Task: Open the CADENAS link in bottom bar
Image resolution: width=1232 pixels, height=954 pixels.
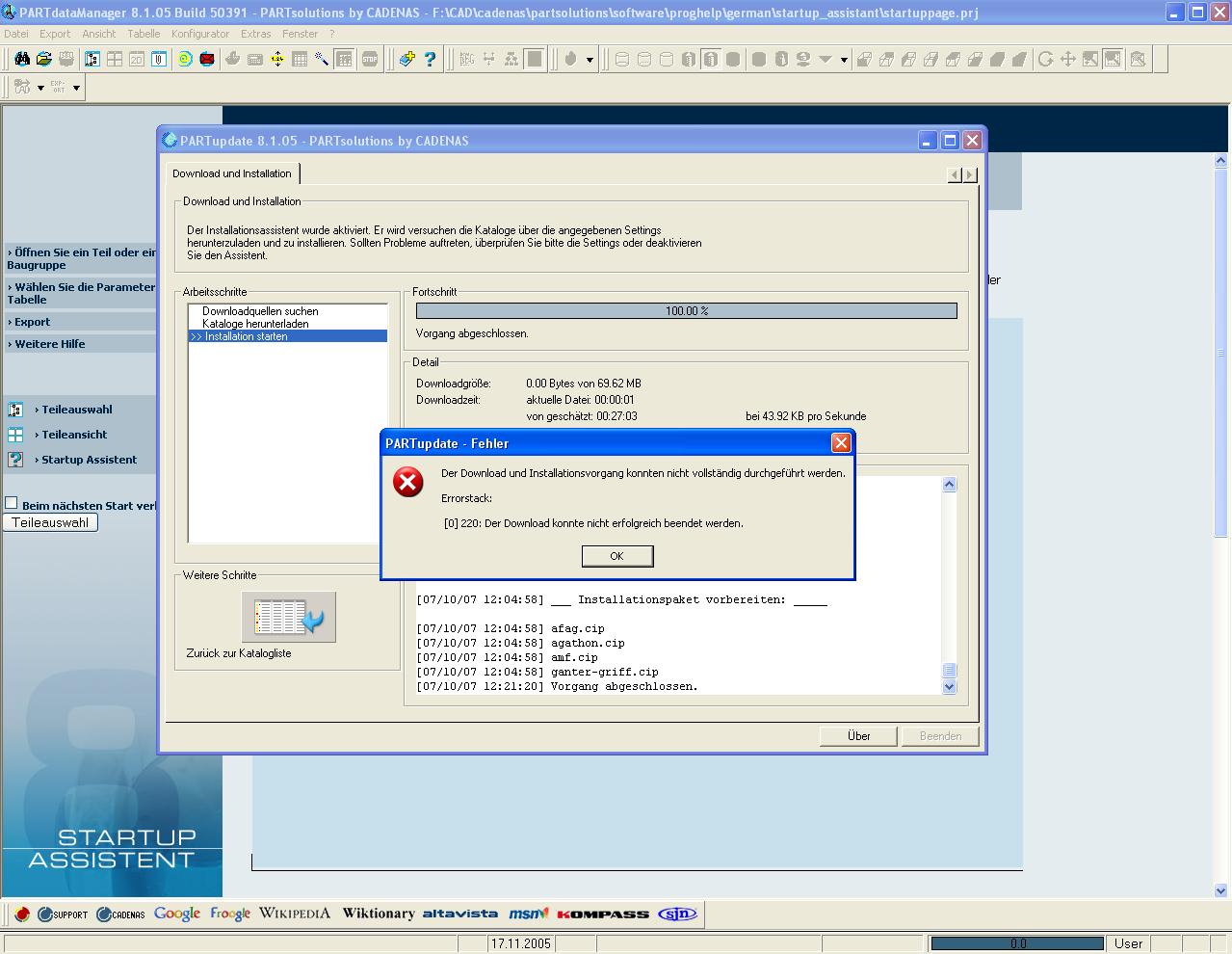Action: pos(120,914)
